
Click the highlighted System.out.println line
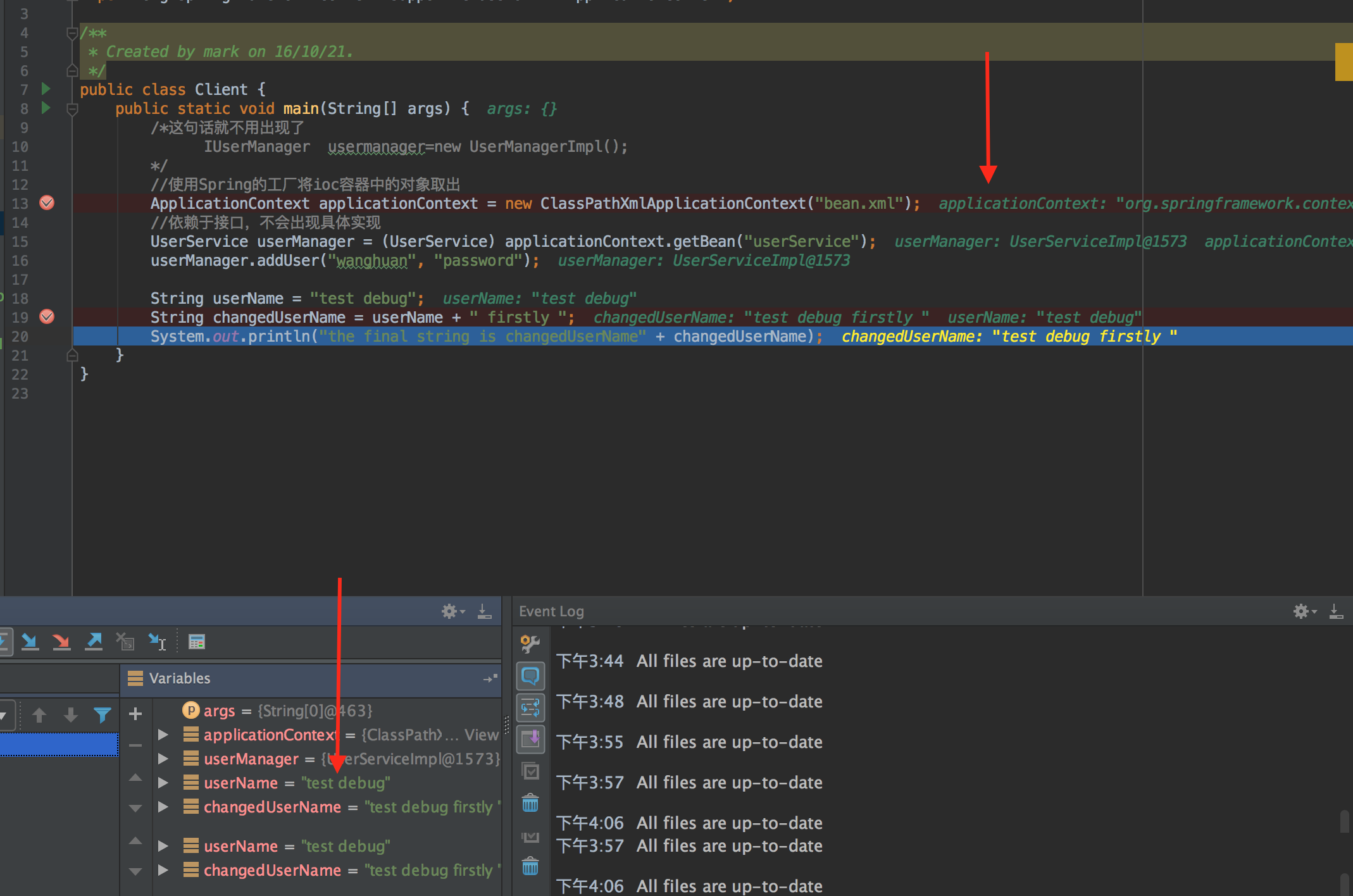[713, 336]
